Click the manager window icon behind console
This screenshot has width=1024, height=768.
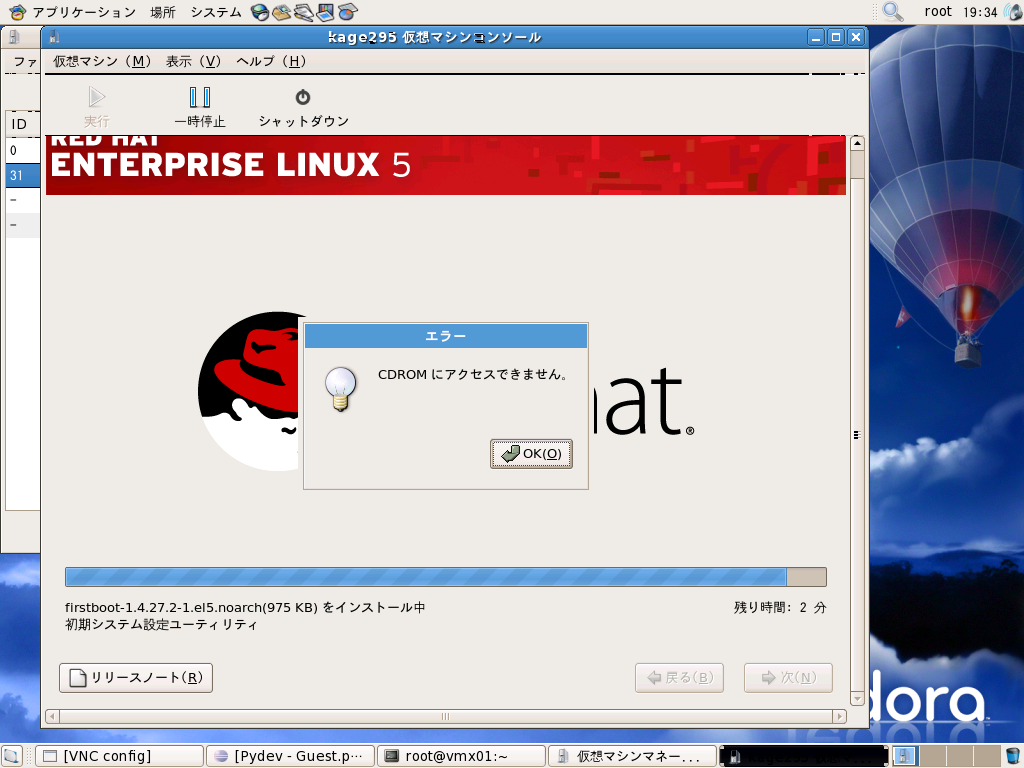(14, 37)
